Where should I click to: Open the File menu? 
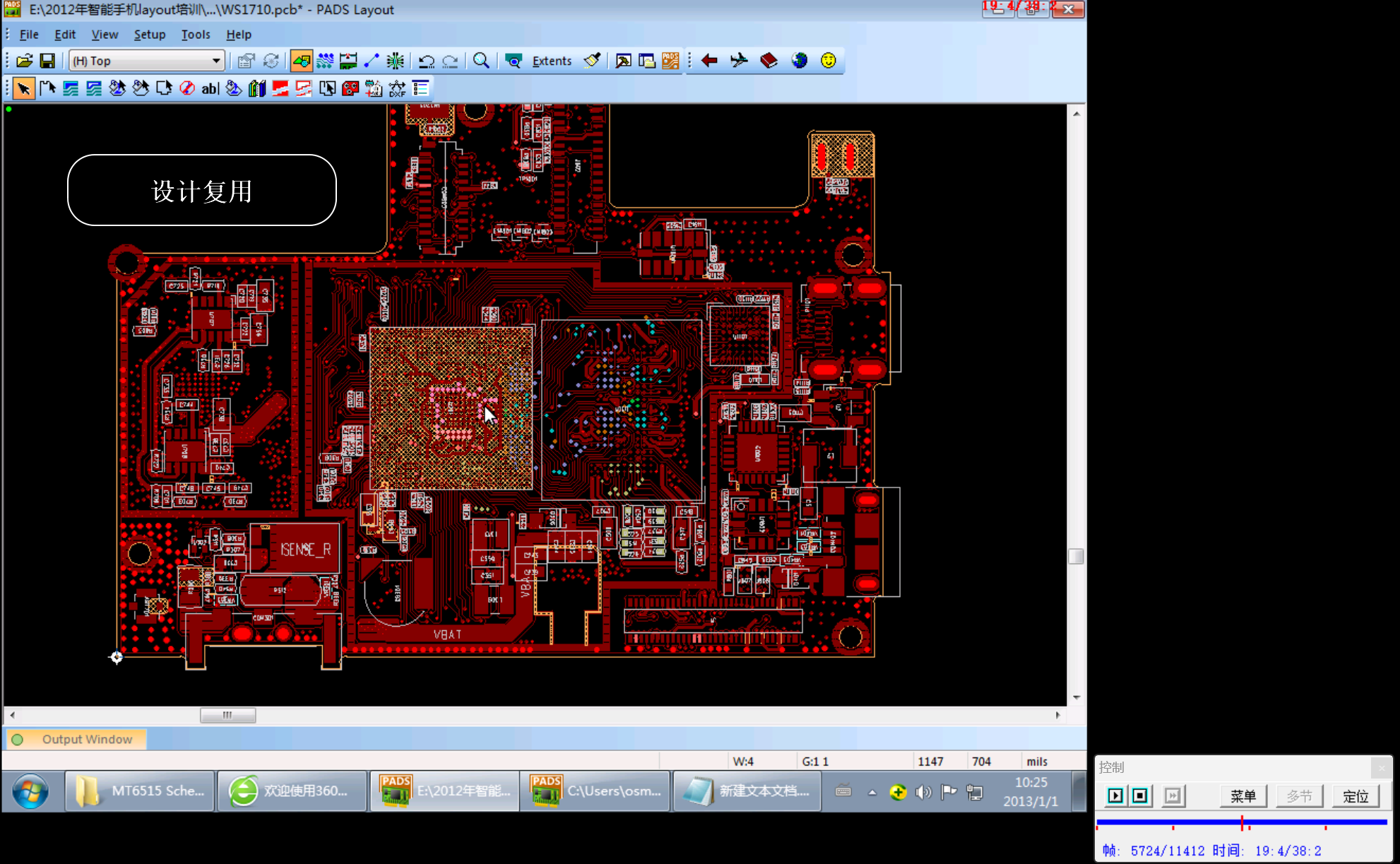(x=29, y=34)
